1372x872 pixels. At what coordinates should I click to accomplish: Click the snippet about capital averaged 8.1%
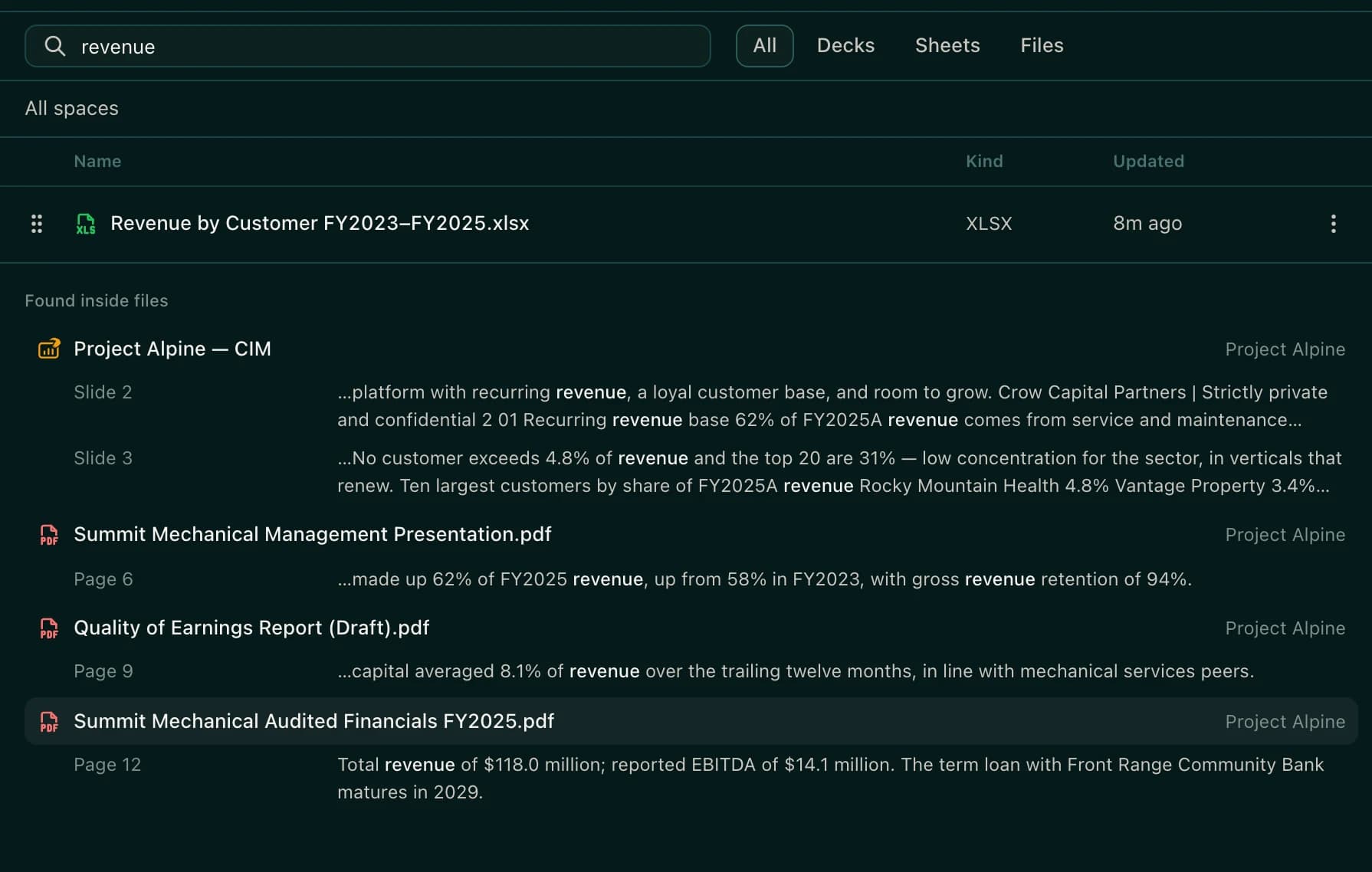[x=796, y=671]
